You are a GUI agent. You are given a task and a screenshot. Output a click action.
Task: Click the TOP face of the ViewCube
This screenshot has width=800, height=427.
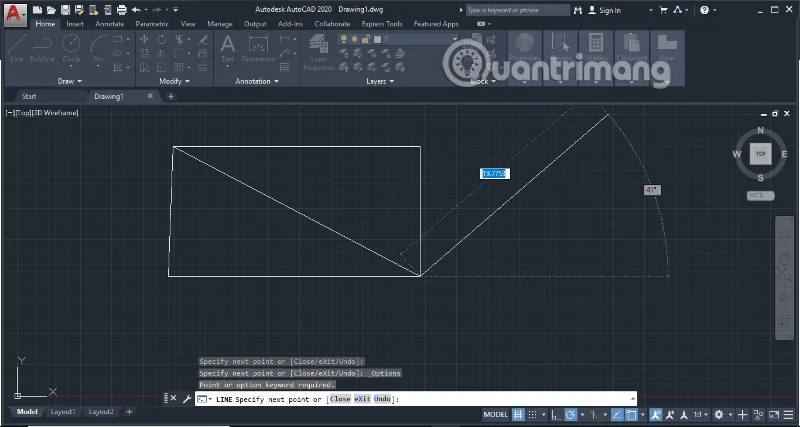coord(761,154)
